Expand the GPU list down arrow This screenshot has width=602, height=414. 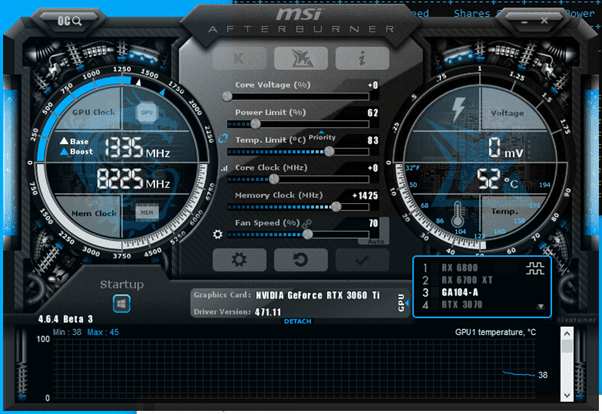click(x=541, y=306)
